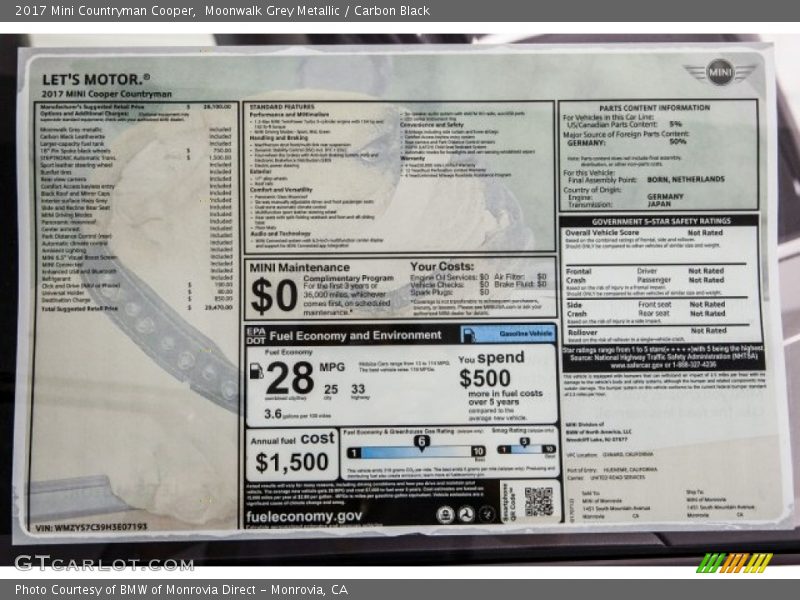Click the large '28' combined MPG number
The width and height of the screenshot is (800, 600).
pyautogui.click(x=290, y=378)
